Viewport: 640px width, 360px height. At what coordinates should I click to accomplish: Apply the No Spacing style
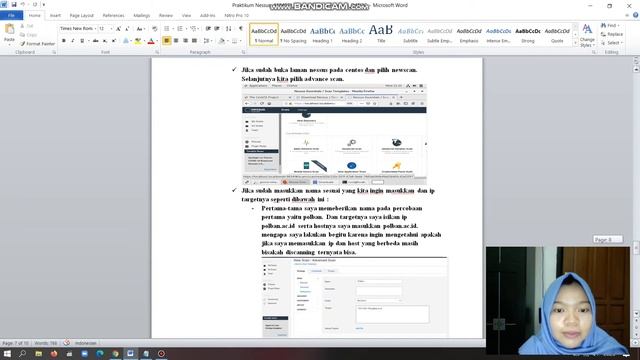tap(293, 35)
